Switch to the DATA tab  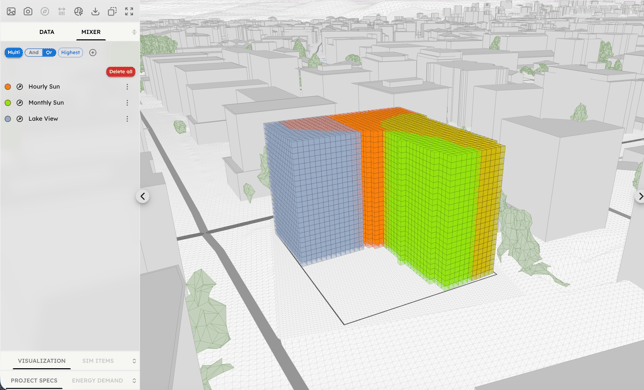(47, 32)
